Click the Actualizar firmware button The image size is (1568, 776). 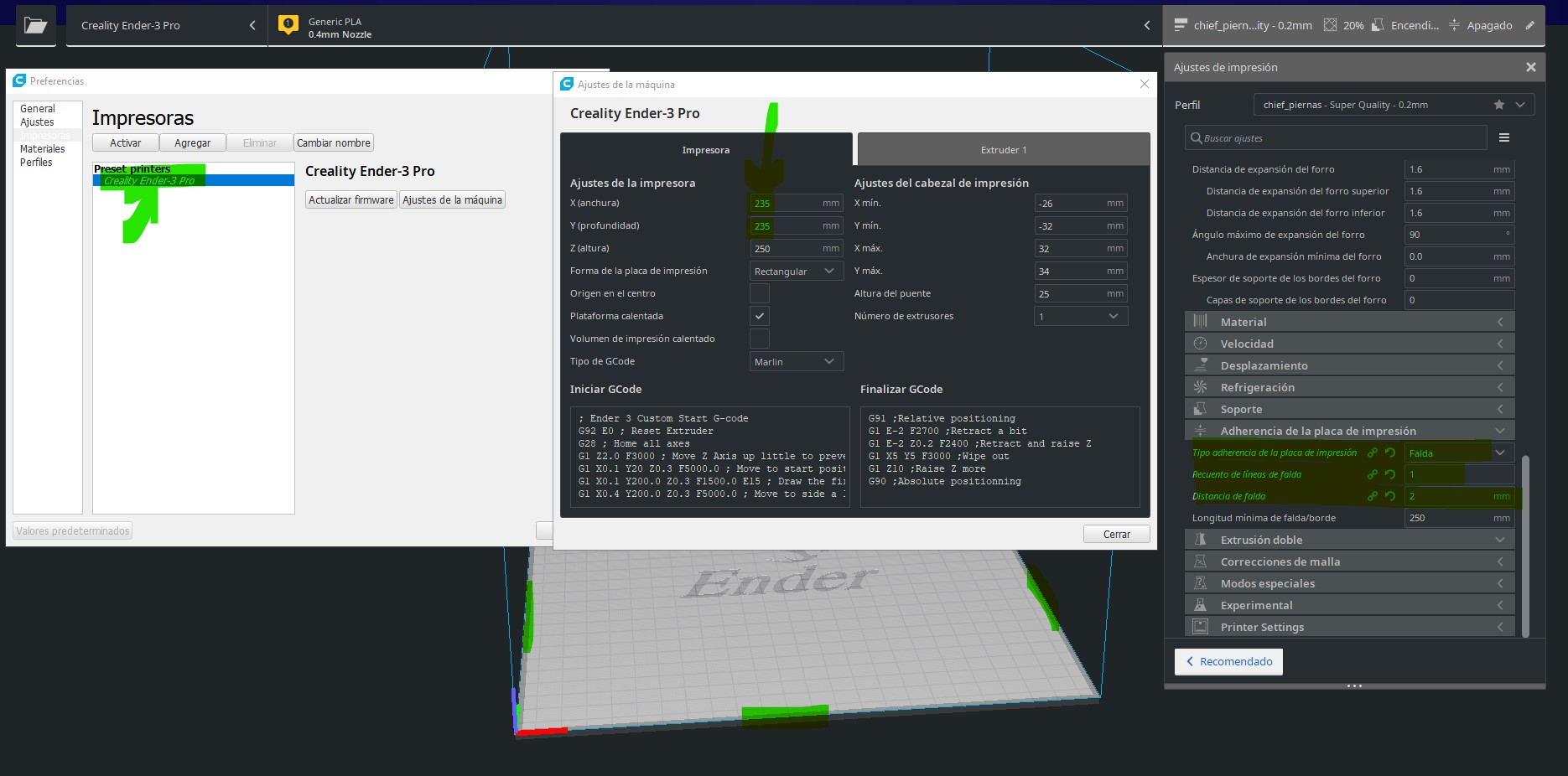pyautogui.click(x=351, y=200)
